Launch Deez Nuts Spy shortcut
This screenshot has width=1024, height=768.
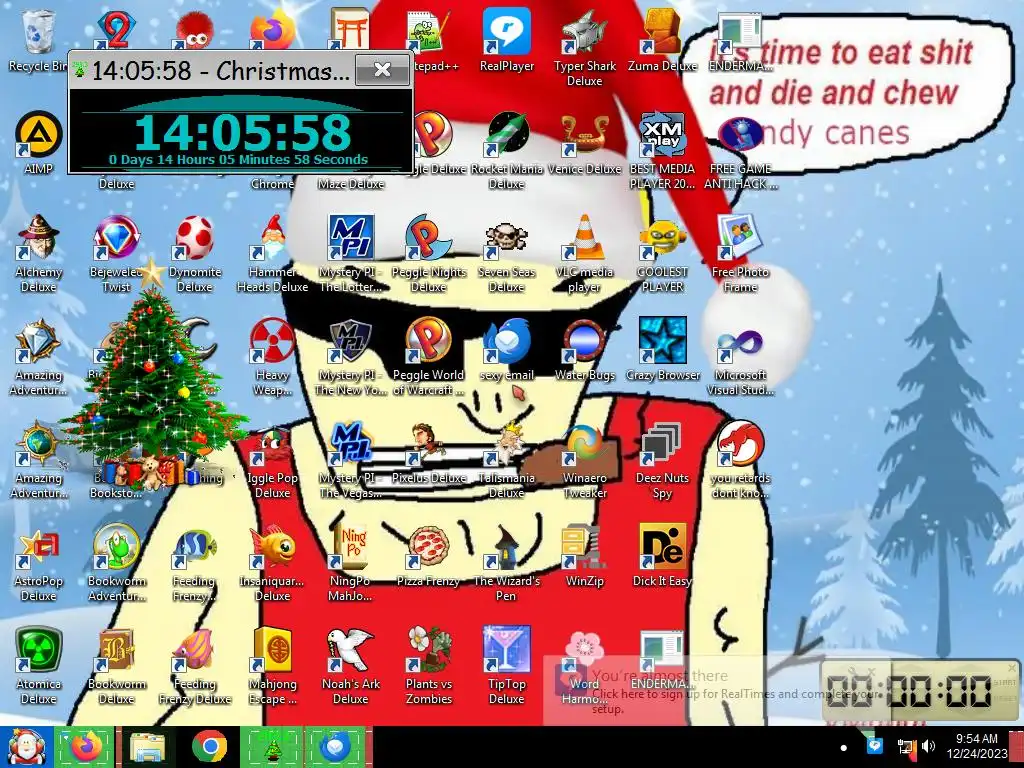pyautogui.click(x=662, y=460)
